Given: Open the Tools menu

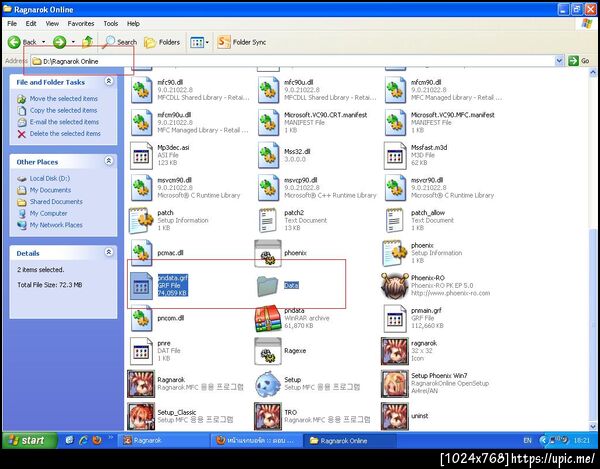Looking at the screenshot, I should [x=111, y=24].
